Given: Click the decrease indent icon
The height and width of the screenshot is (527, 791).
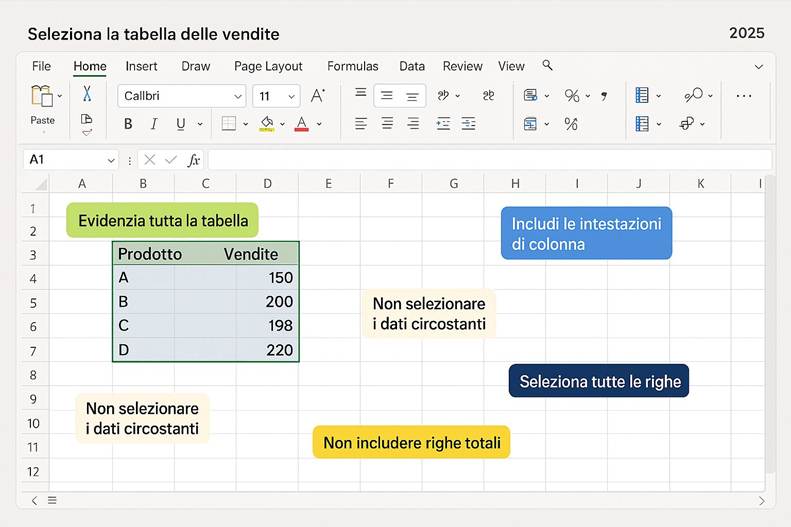Looking at the screenshot, I should pyautogui.click(x=443, y=124).
